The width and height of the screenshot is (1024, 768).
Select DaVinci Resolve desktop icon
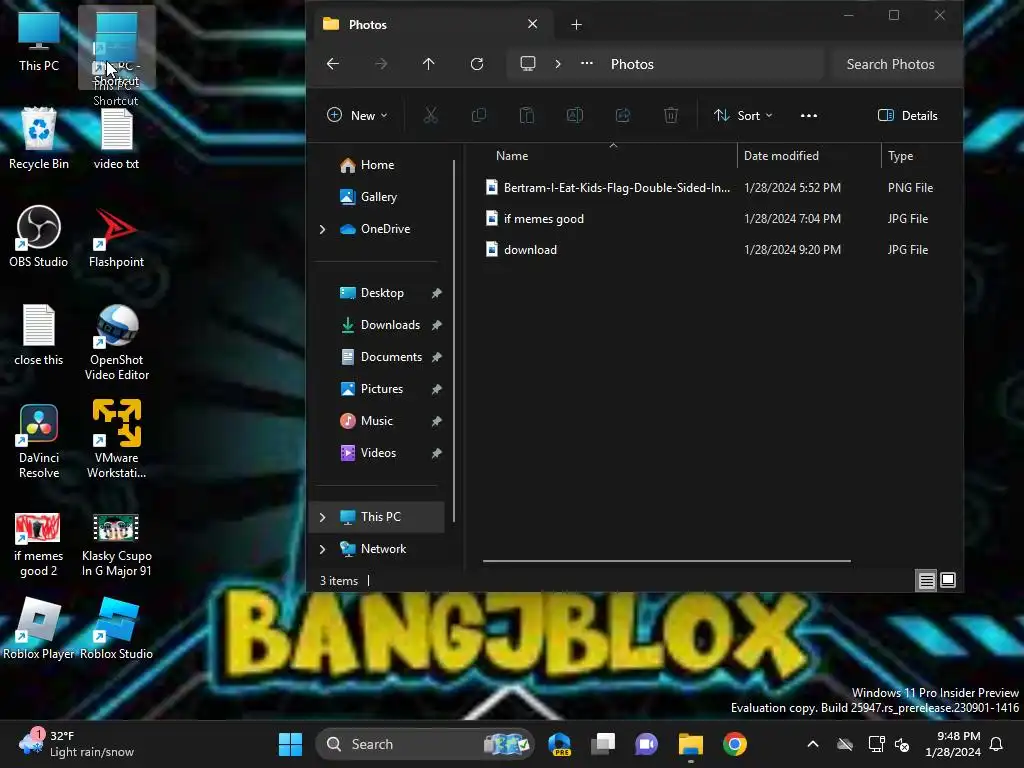click(39, 441)
